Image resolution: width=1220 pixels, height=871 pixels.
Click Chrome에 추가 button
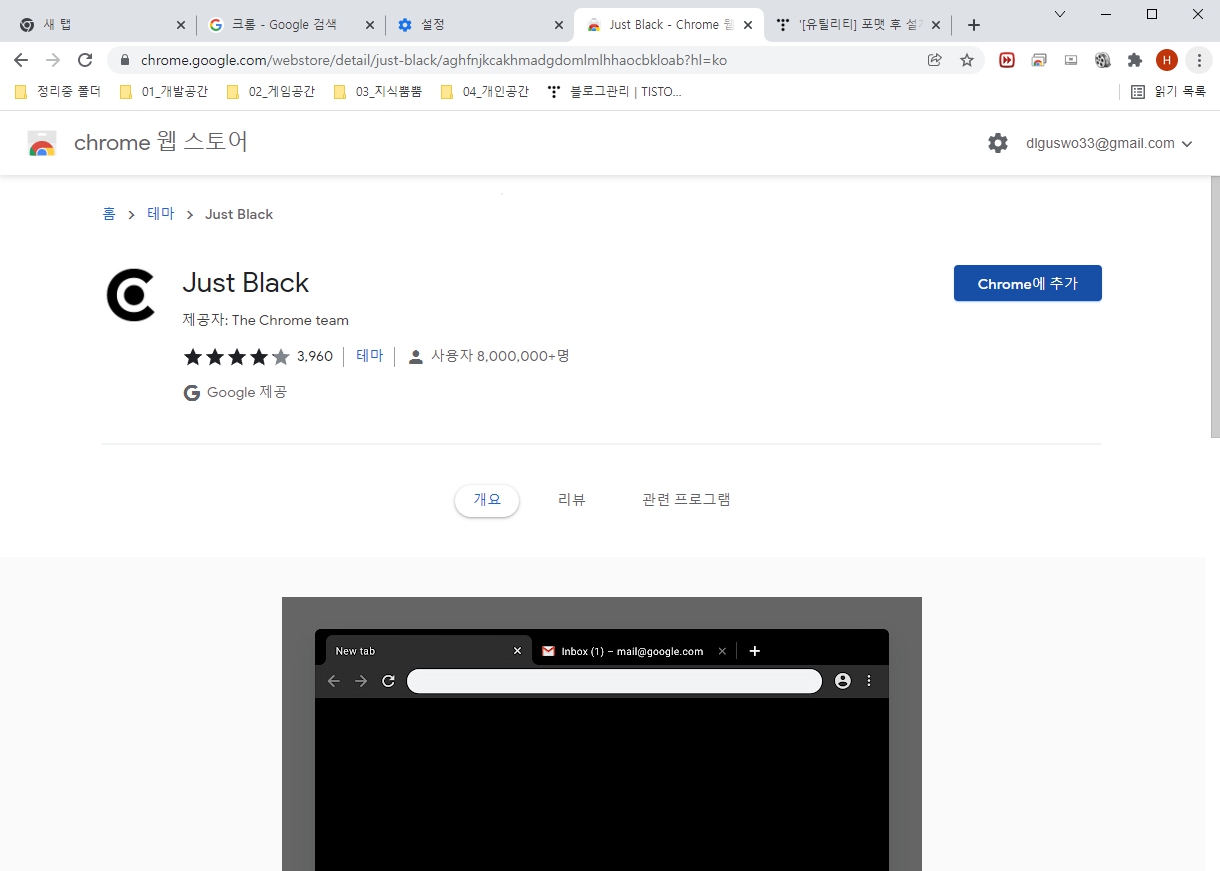(x=1028, y=283)
